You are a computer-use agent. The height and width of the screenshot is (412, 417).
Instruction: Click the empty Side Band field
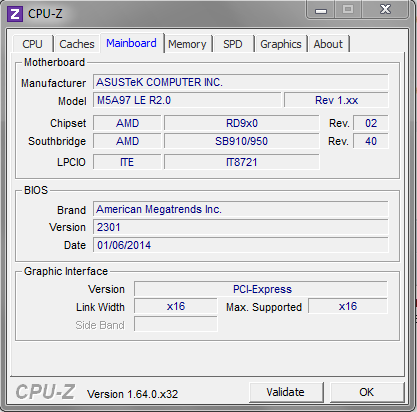point(176,324)
